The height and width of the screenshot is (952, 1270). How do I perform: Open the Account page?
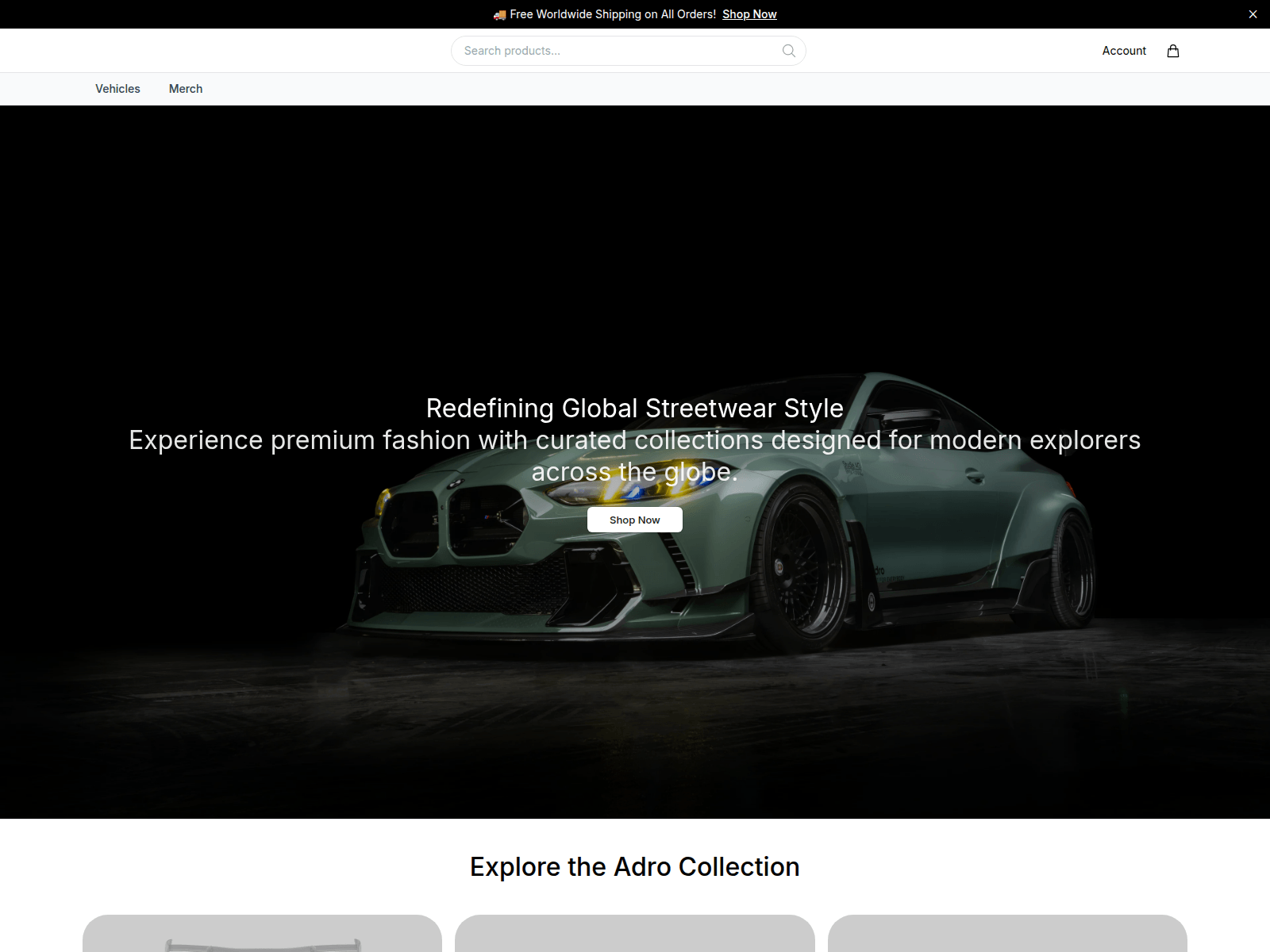click(1124, 51)
